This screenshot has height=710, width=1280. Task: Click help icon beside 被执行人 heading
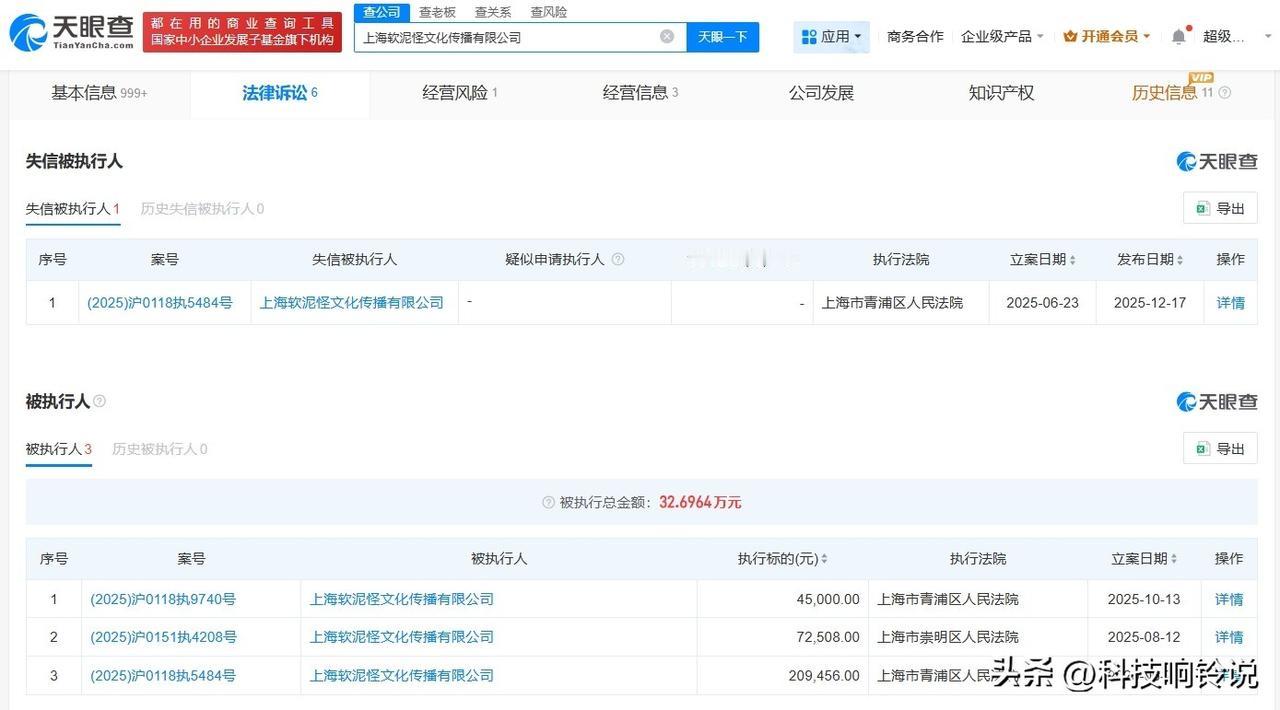click(99, 401)
